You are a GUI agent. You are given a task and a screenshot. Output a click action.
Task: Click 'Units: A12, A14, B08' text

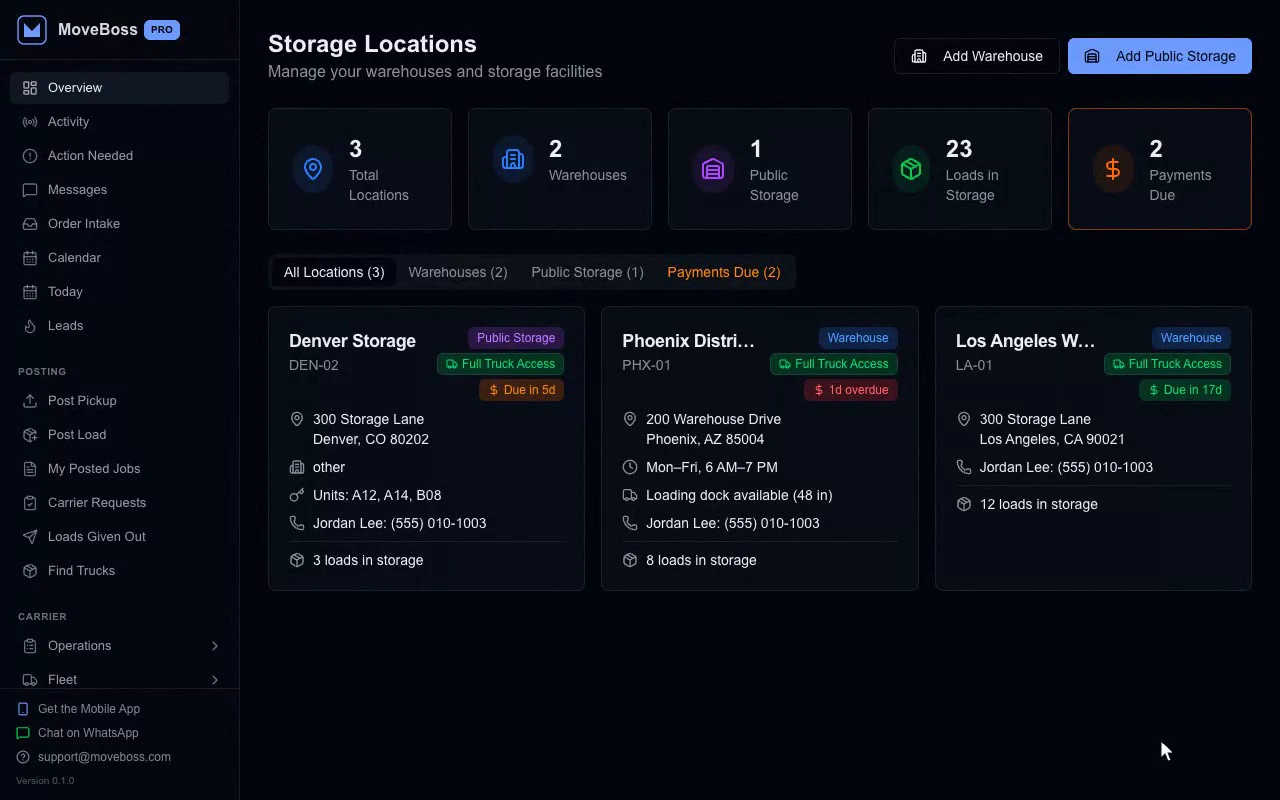pos(377,495)
